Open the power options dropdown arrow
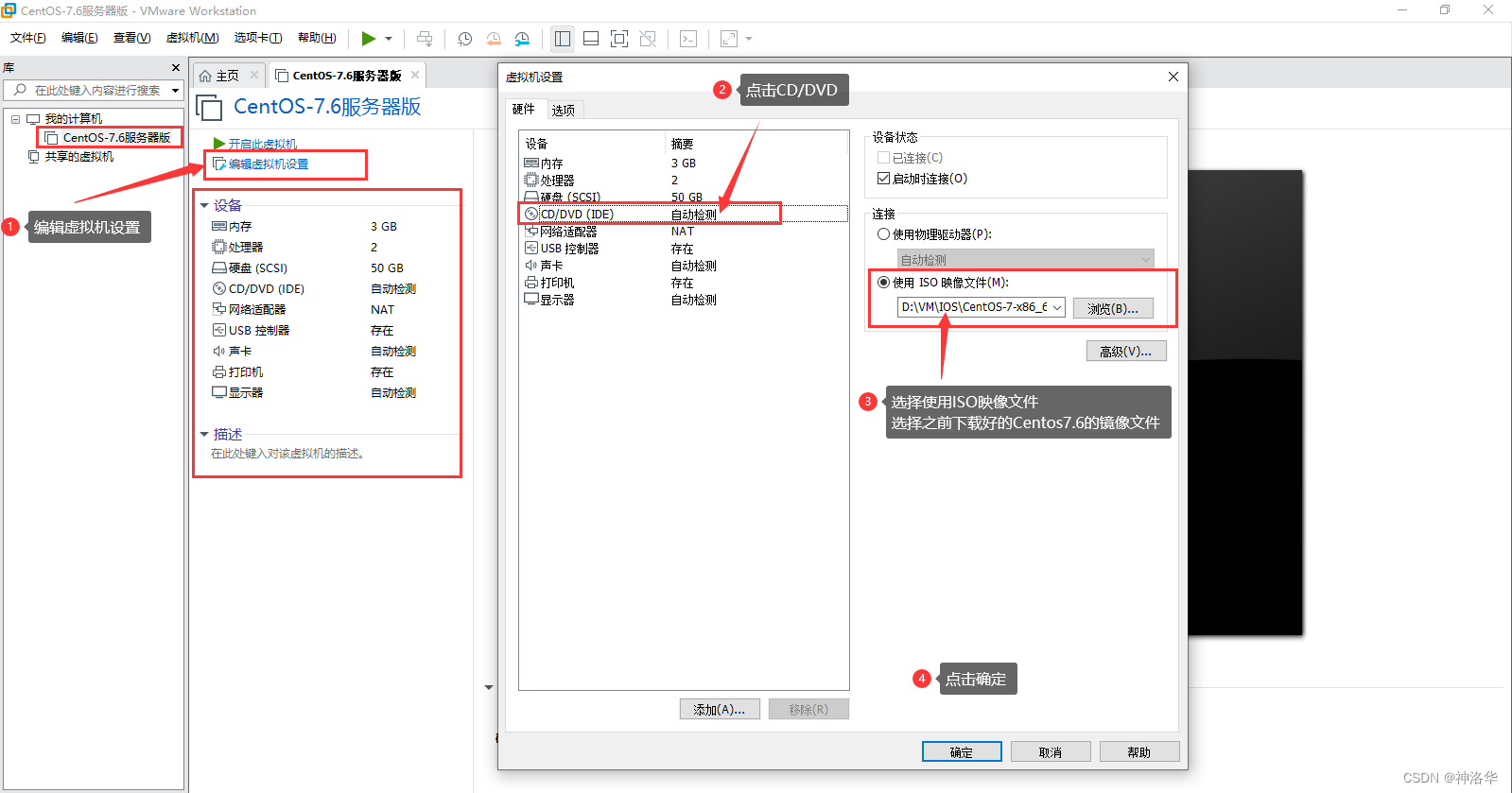Screen dimensions: 1512x793 click(389, 39)
